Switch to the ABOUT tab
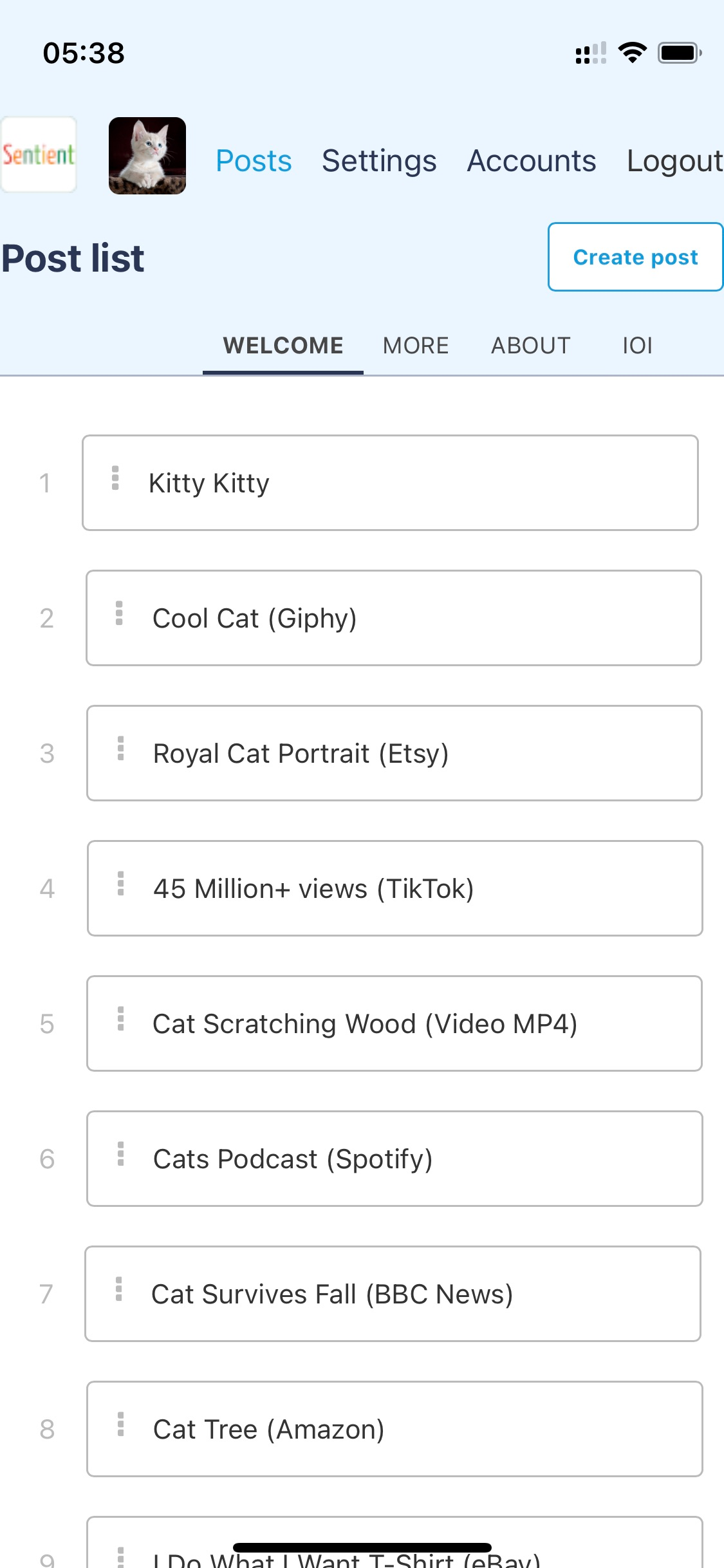Image resolution: width=724 pixels, height=1568 pixels. (x=531, y=346)
